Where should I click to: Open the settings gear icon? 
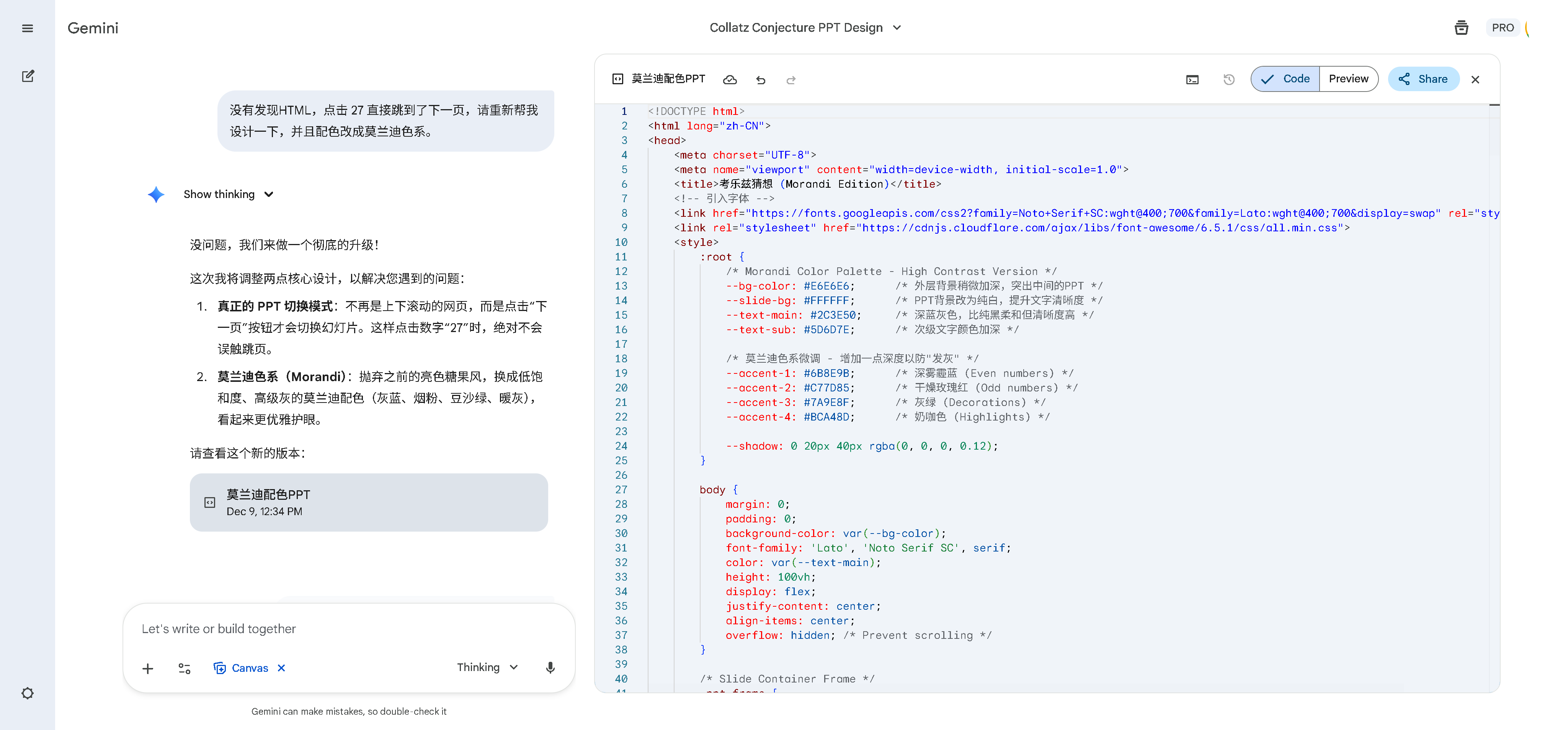pyautogui.click(x=28, y=693)
